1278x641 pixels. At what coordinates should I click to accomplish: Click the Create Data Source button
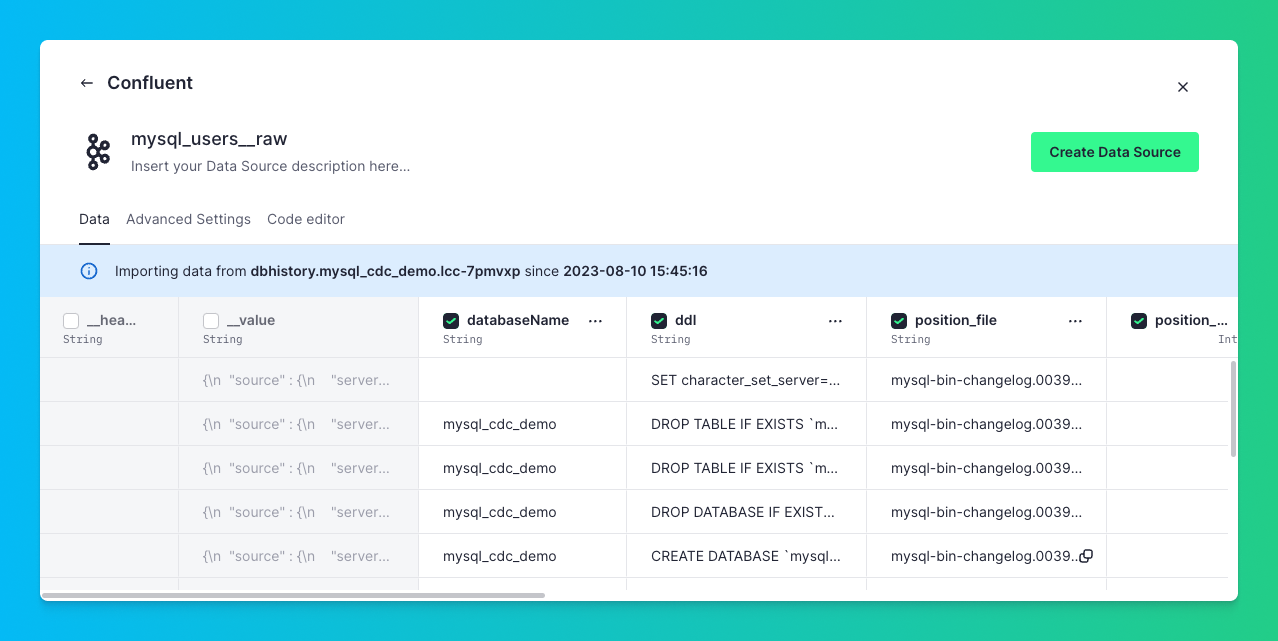coord(1115,152)
